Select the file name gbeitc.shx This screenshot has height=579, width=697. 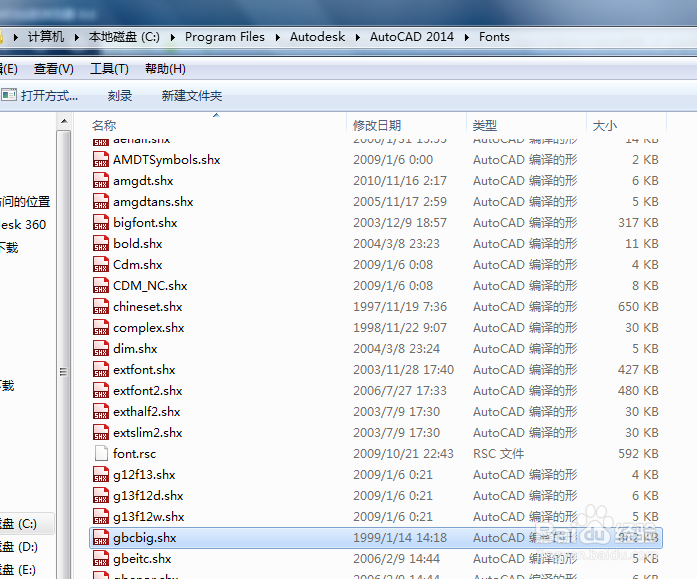click(x=142, y=559)
